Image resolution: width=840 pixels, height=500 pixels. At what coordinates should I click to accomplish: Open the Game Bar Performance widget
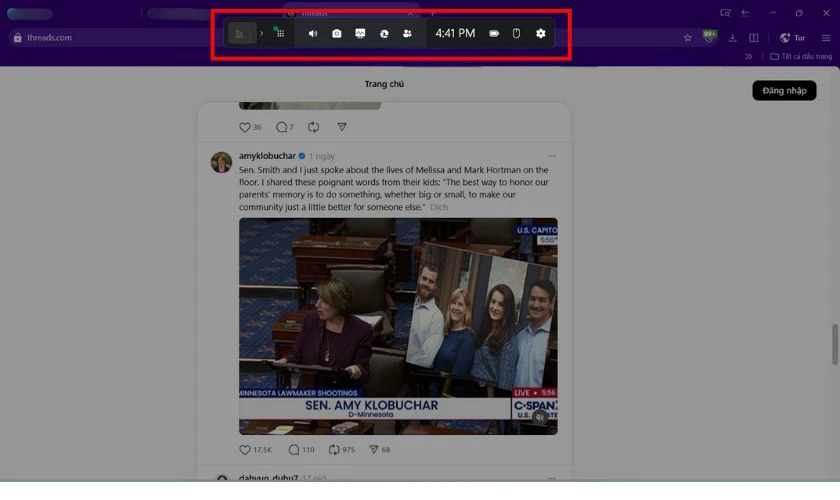pyautogui.click(x=360, y=33)
